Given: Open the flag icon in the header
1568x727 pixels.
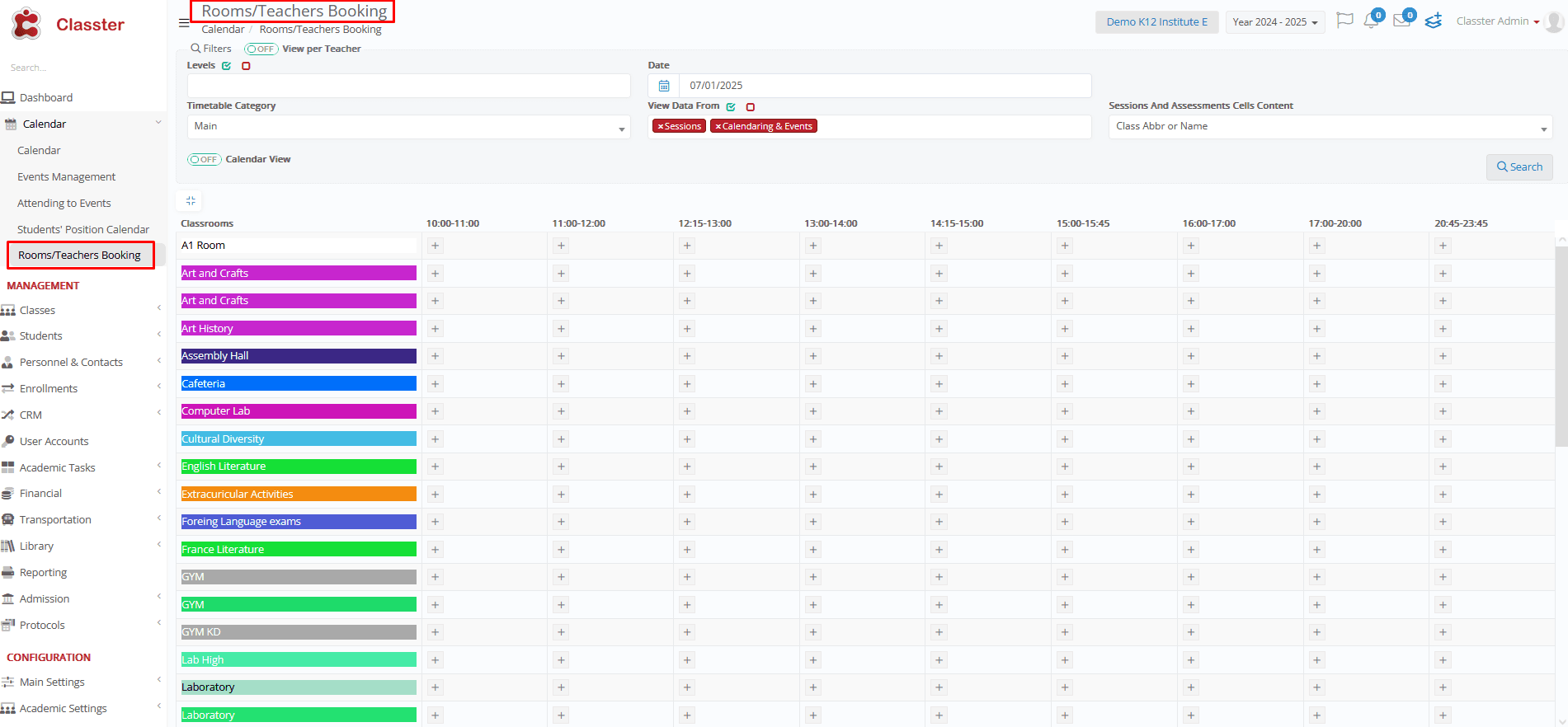Looking at the screenshot, I should (1344, 21).
